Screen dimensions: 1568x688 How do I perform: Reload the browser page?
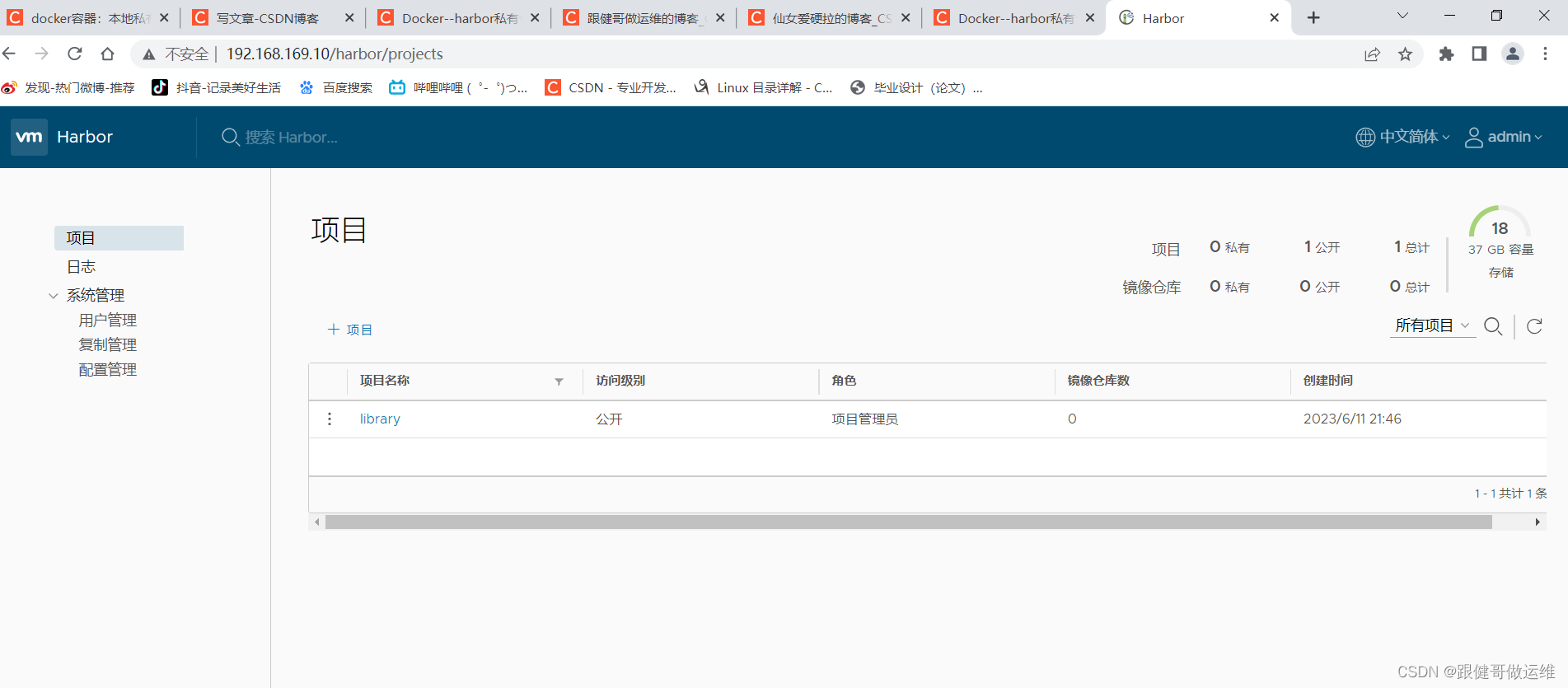point(75,54)
